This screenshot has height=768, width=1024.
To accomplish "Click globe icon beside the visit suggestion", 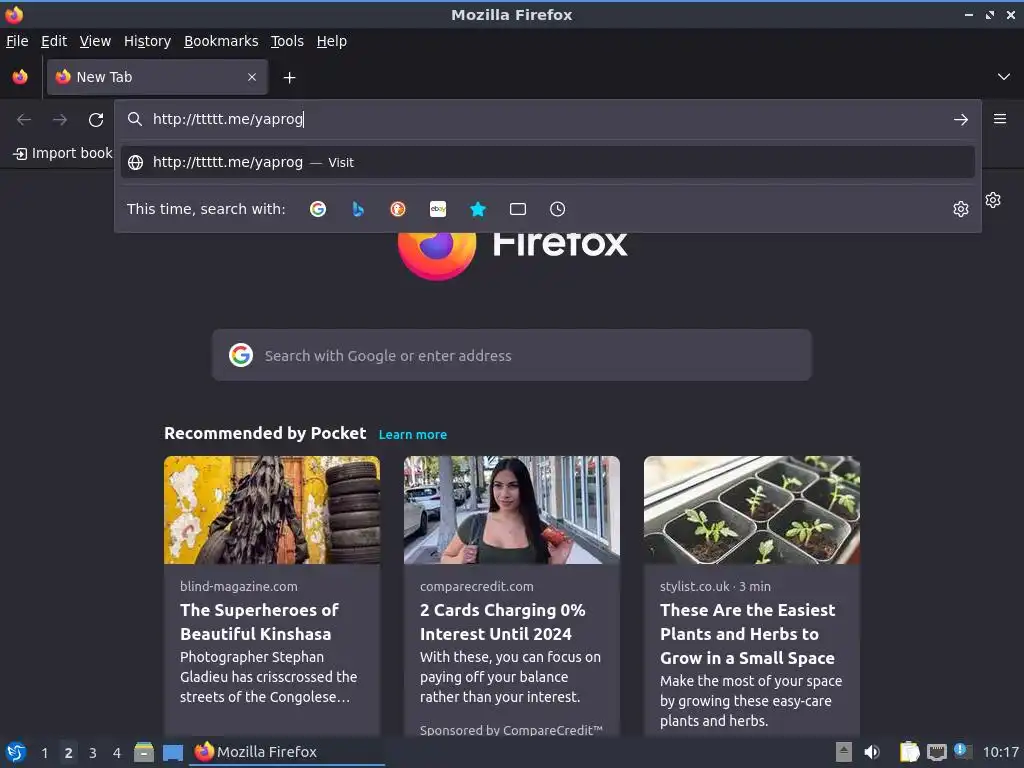I will 135,163.
